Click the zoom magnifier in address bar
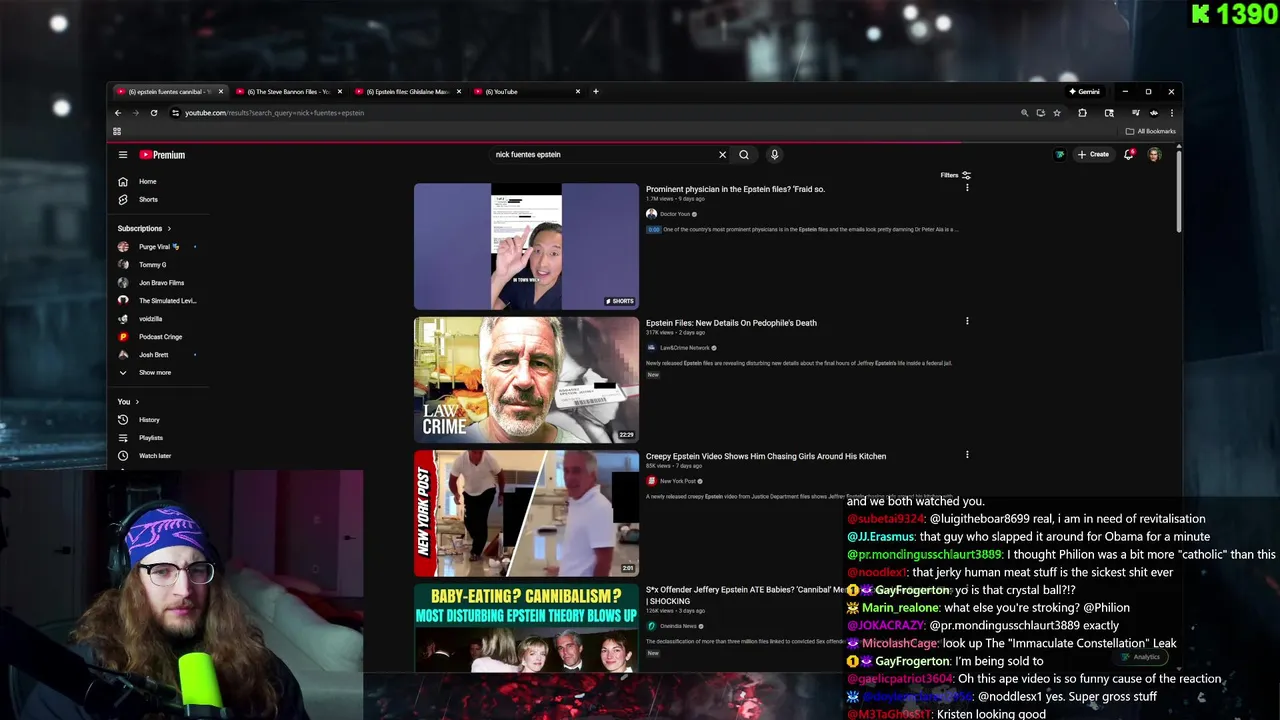Screen dimensions: 1280x720 1024,113
